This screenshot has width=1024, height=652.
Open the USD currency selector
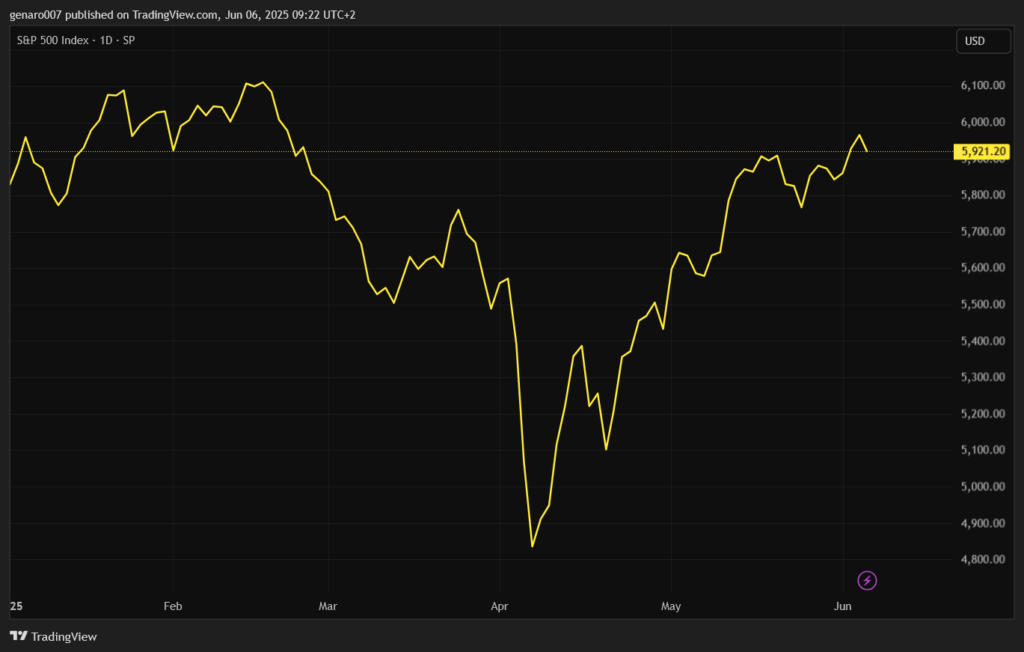pyautogui.click(x=976, y=41)
